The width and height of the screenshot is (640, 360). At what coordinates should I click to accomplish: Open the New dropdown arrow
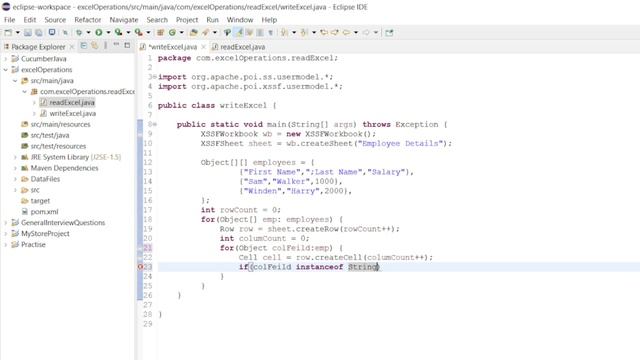(x=18, y=32)
